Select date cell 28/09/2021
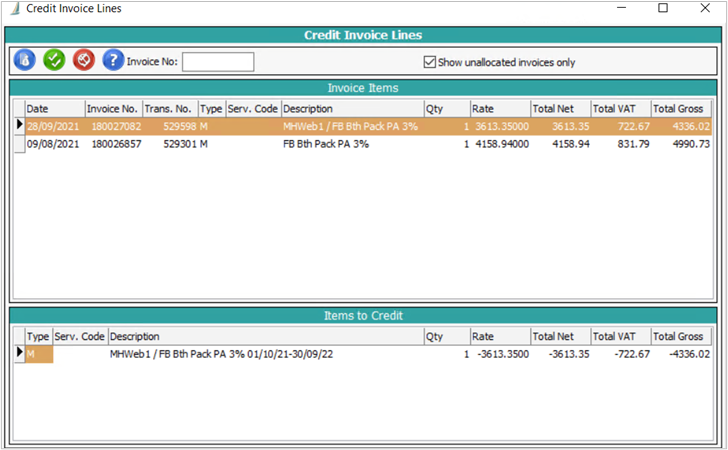728x450 pixels. coord(53,126)
